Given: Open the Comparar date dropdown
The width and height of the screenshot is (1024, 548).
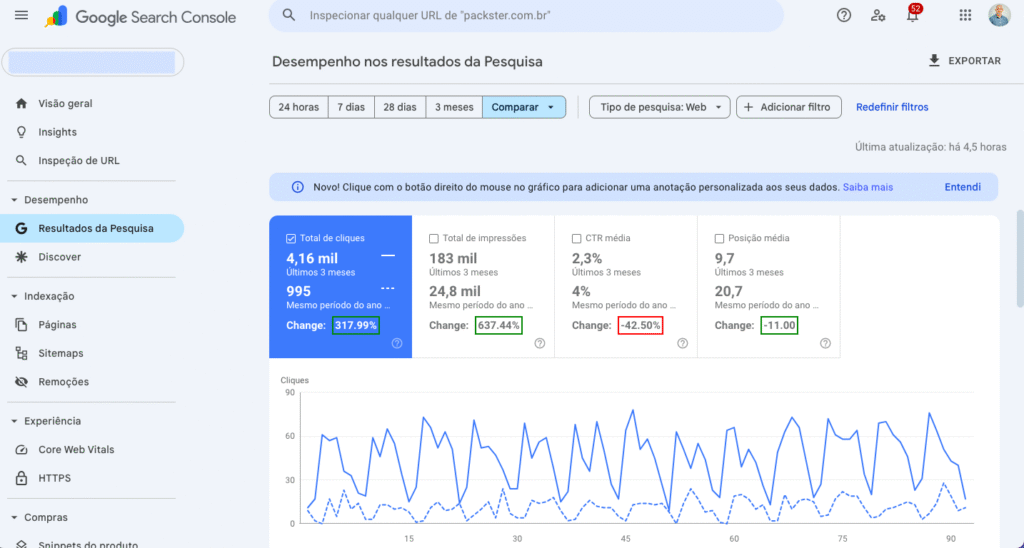Looking at the screenshot, I should pyautogui.click(x=524, y=107).
